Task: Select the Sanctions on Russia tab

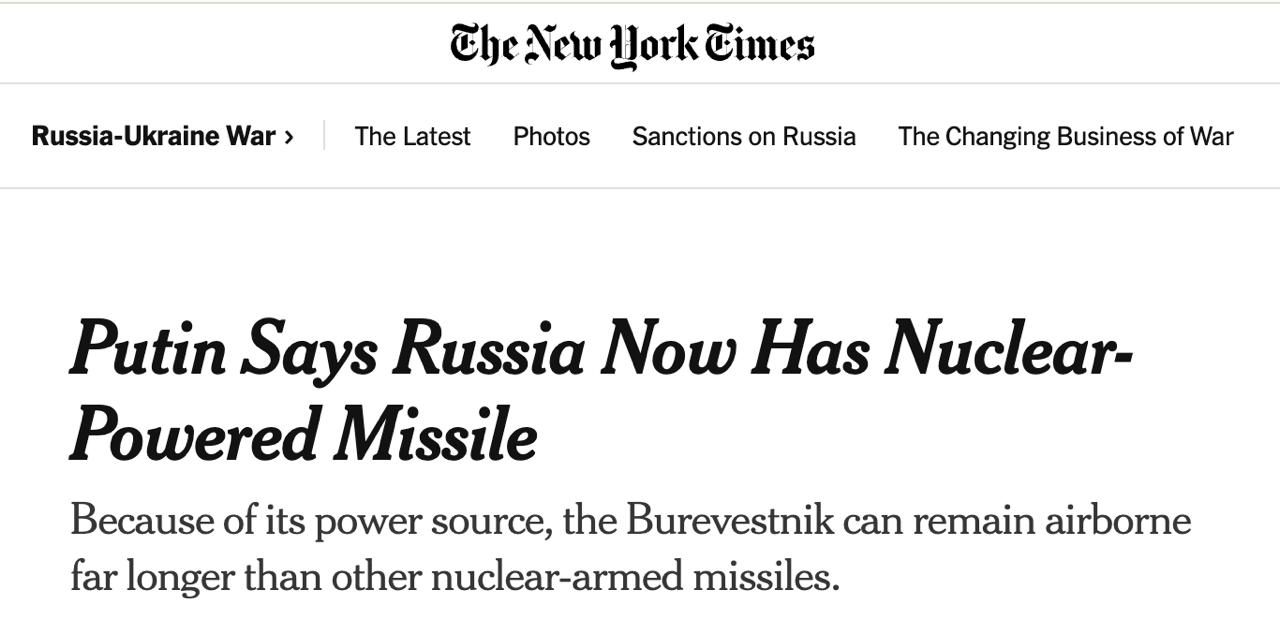Action: (743, 136)
